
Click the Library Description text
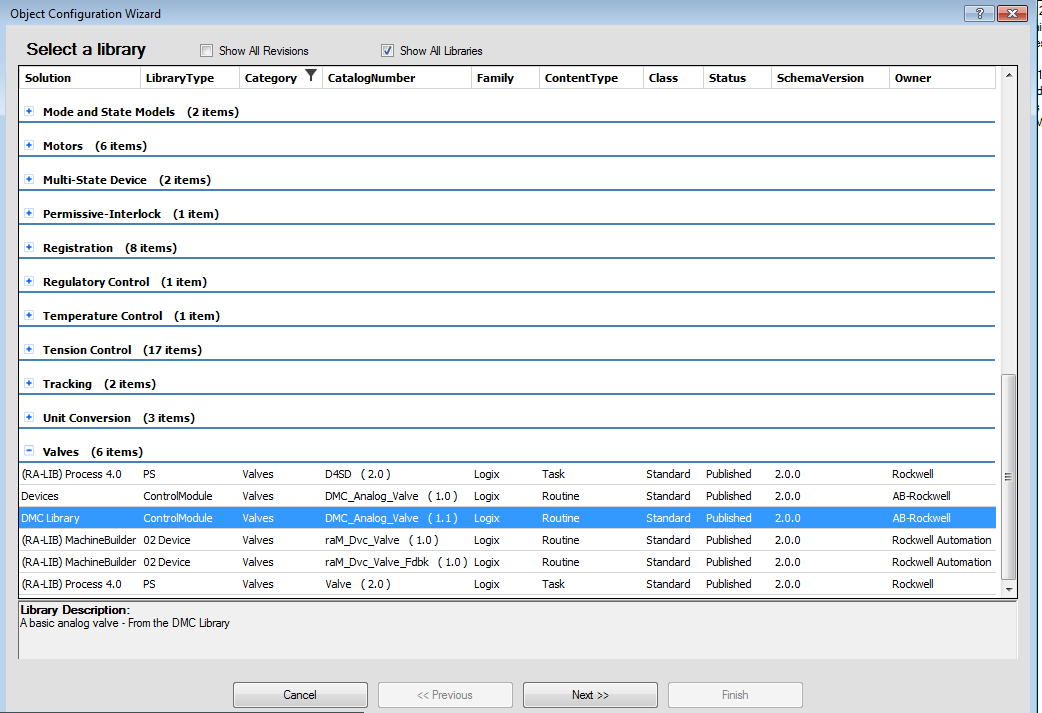tap(125, 623)
